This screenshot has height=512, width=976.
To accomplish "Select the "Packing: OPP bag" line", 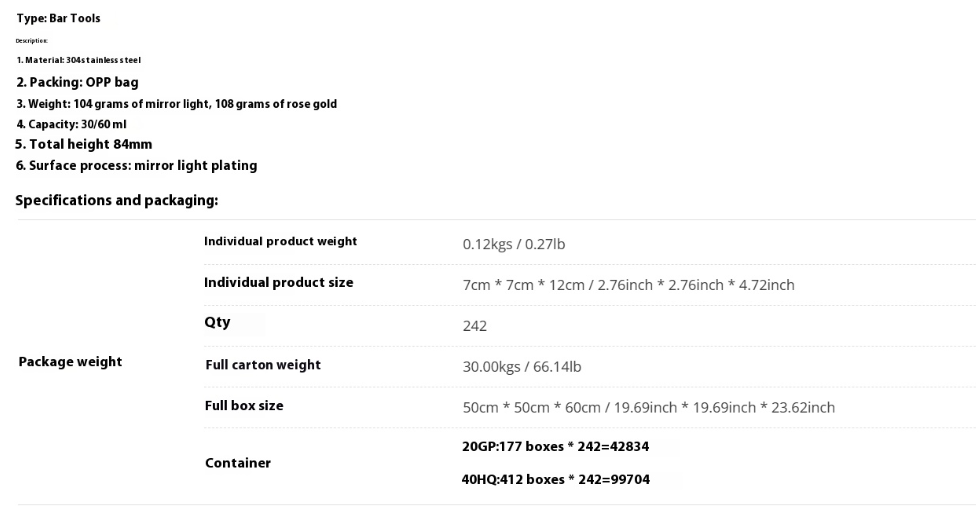I will click(77, 82).
